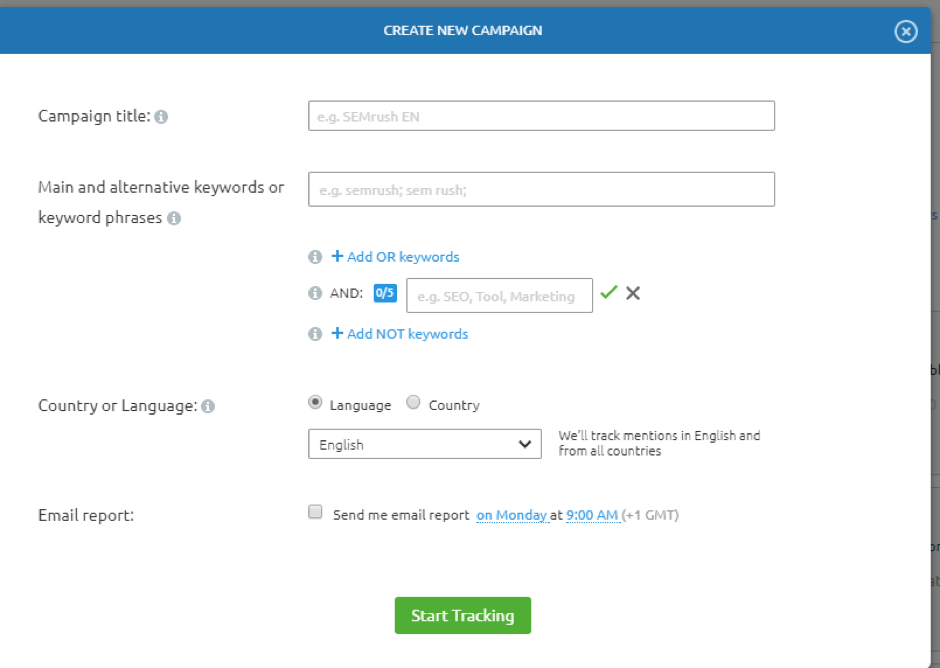
Task: Click the main keywords input field
Action: (541, 189)
